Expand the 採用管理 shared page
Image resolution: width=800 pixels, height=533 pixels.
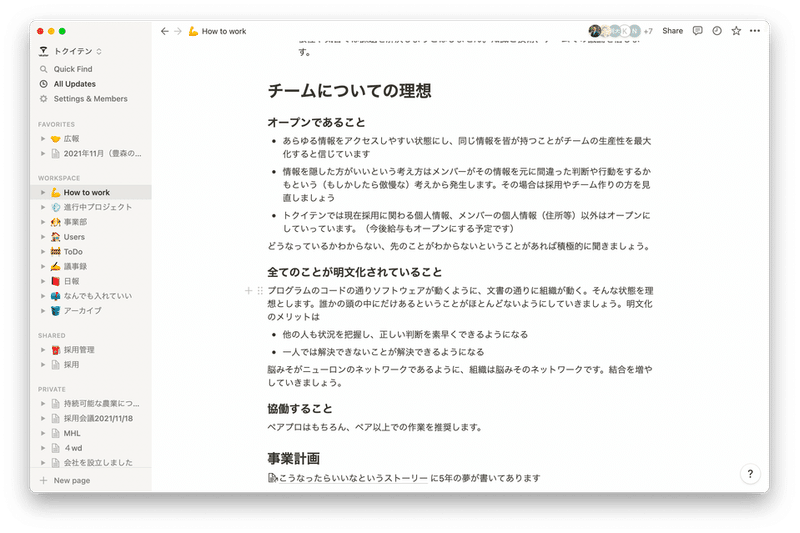43,350
